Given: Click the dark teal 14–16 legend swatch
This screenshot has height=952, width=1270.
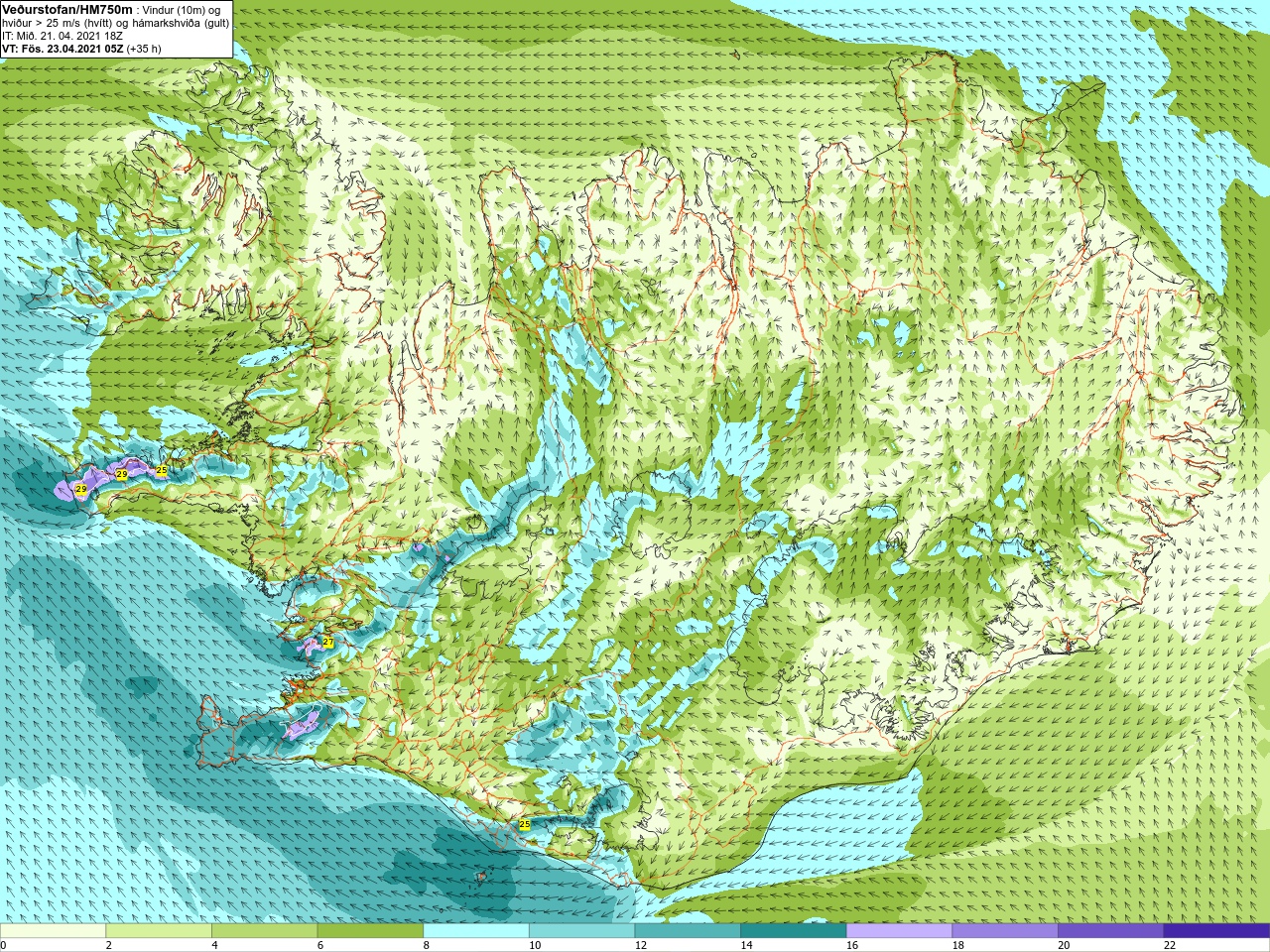Looking at the screenshot, I should pos(794,931).
